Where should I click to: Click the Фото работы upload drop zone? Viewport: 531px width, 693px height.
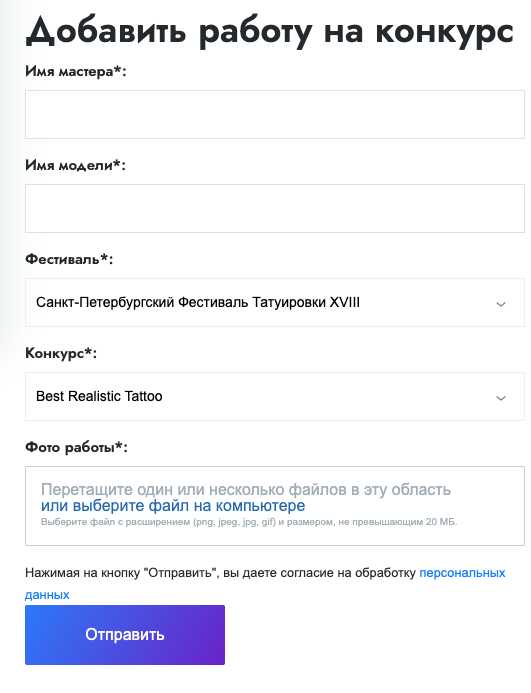click(275, 506)
